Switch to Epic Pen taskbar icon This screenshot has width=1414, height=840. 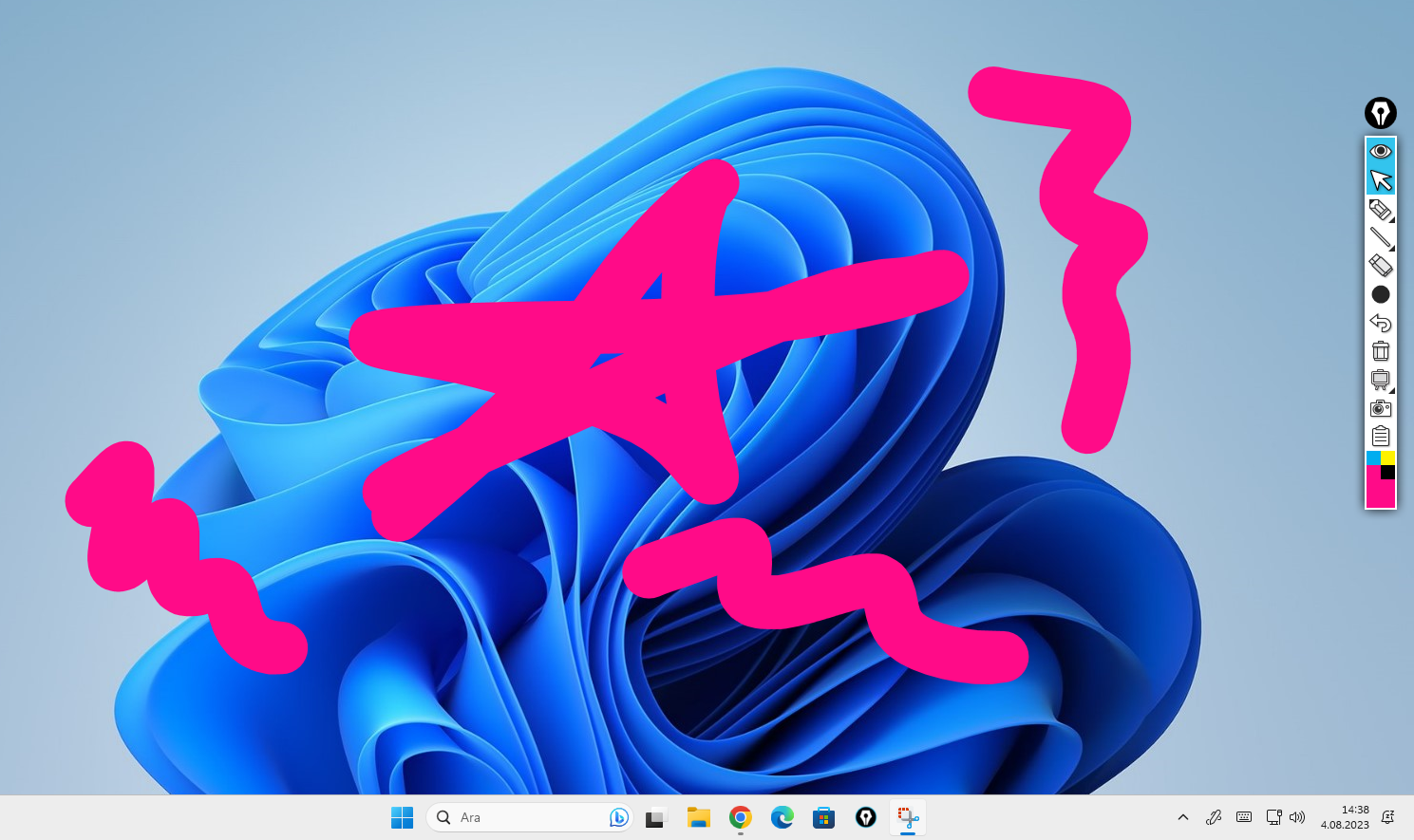[865, 817]
